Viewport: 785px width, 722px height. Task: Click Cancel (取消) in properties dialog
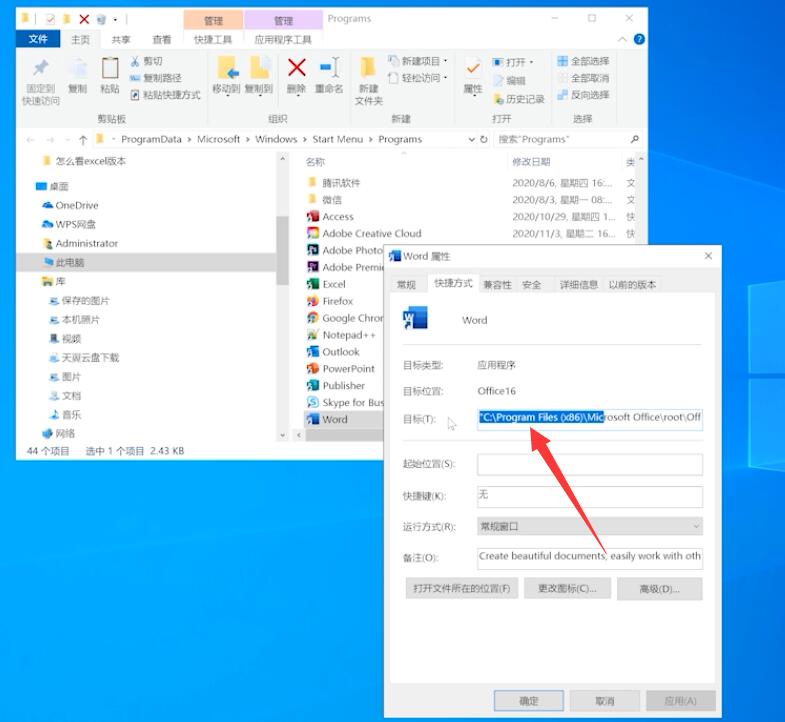pyautogui.click(x=605, y=700)
